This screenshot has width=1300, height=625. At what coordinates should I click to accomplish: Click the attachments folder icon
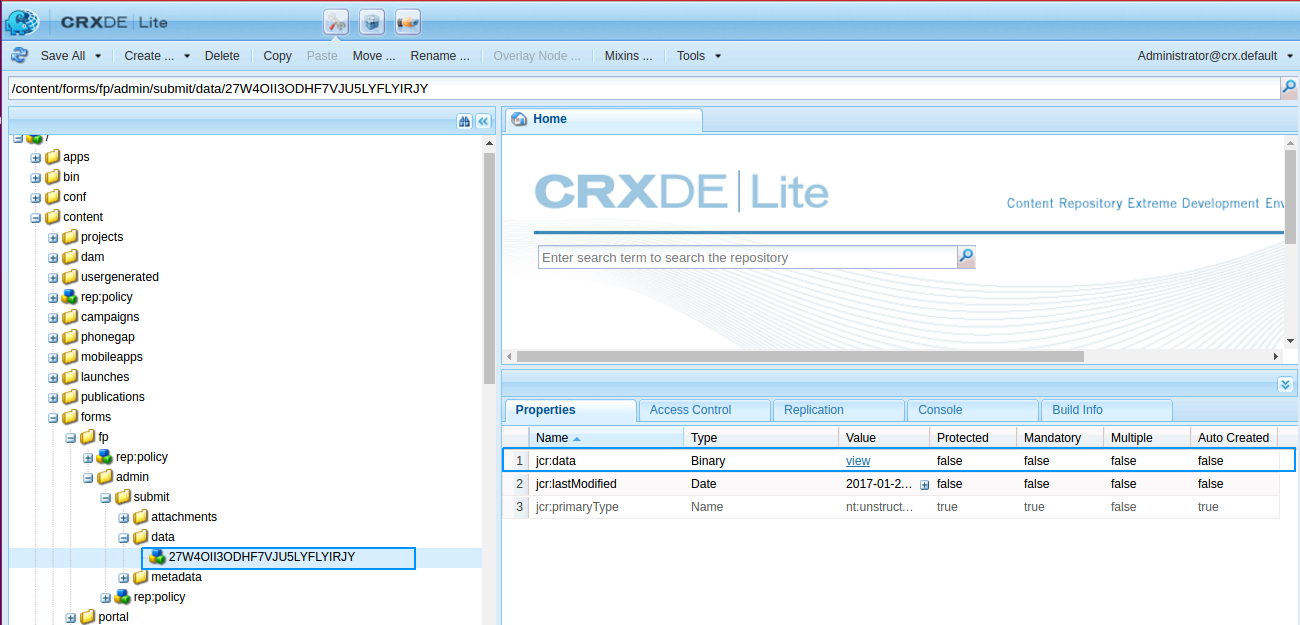click(140, 517)
